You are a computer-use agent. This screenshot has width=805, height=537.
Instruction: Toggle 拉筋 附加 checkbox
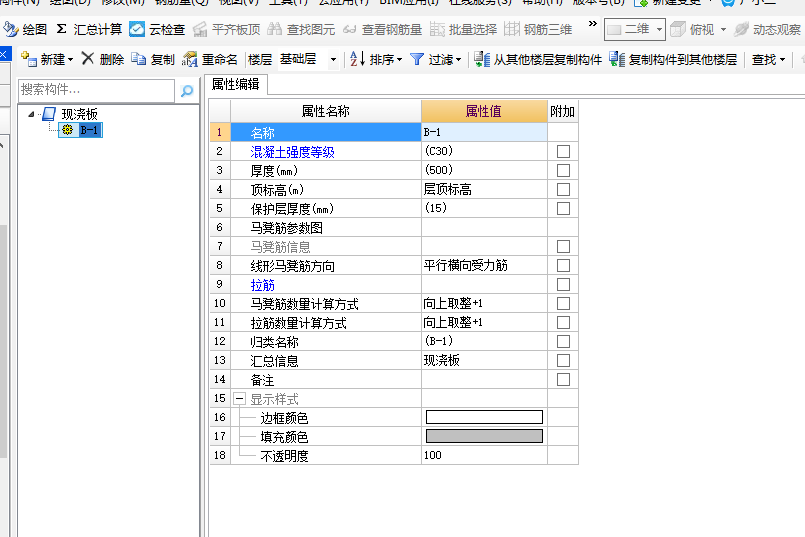pos(563,284)
